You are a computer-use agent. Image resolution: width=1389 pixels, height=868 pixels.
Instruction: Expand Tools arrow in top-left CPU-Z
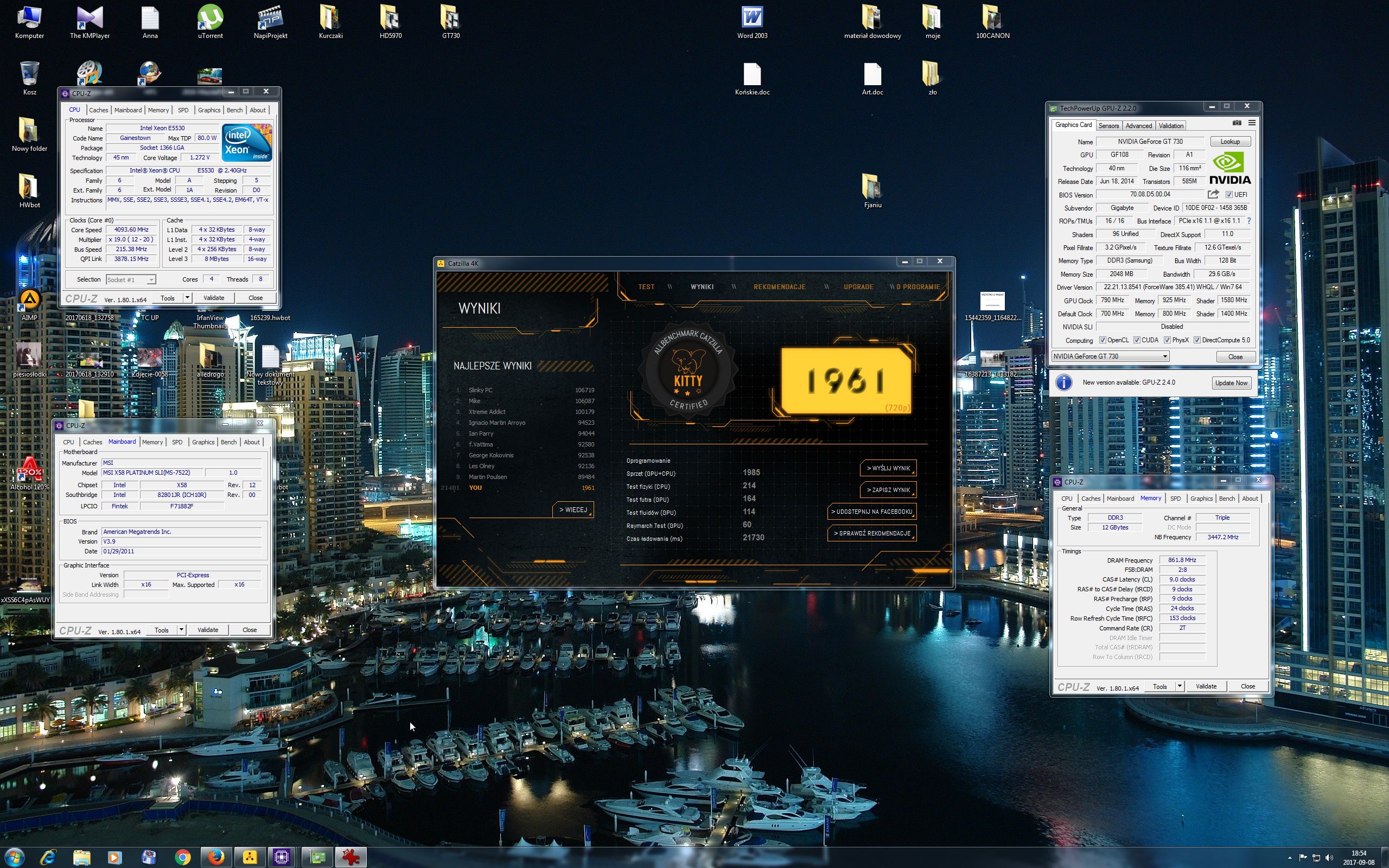[x=187, y=297]
